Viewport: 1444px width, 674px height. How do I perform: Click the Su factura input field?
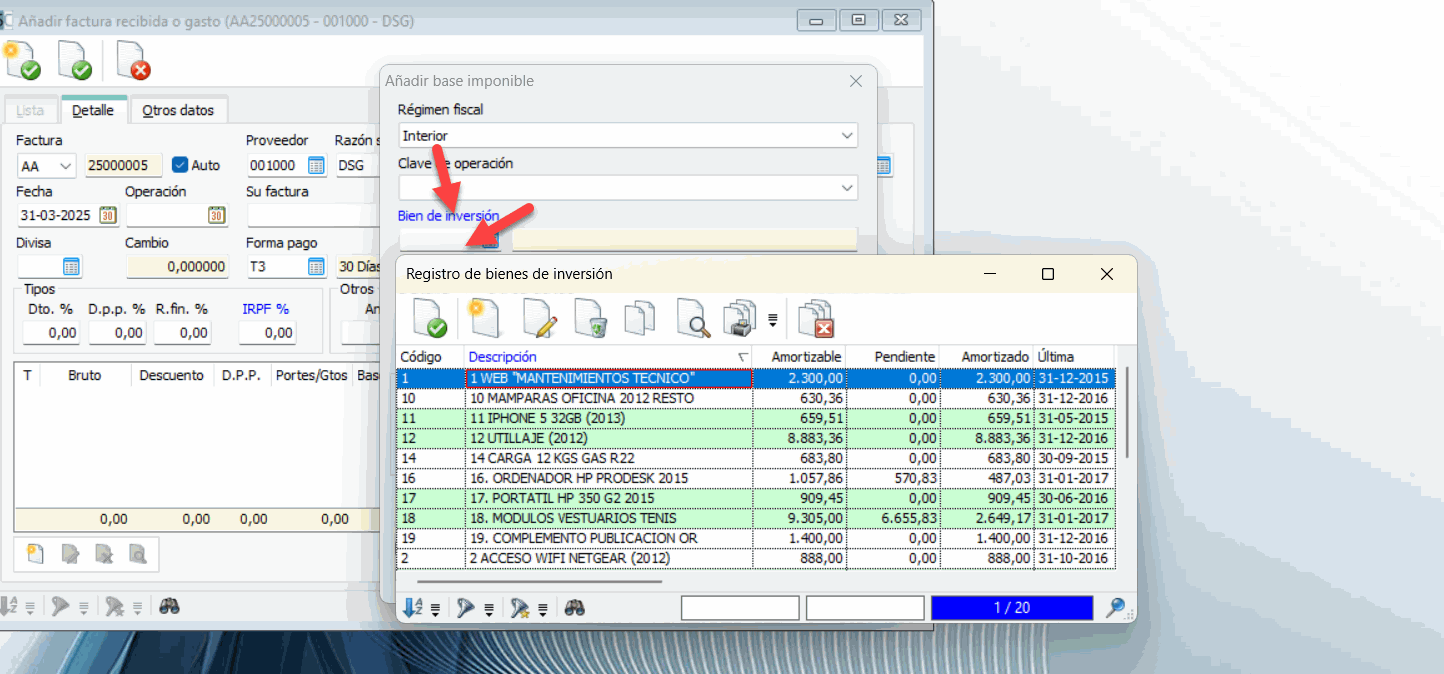click(311, 215)
